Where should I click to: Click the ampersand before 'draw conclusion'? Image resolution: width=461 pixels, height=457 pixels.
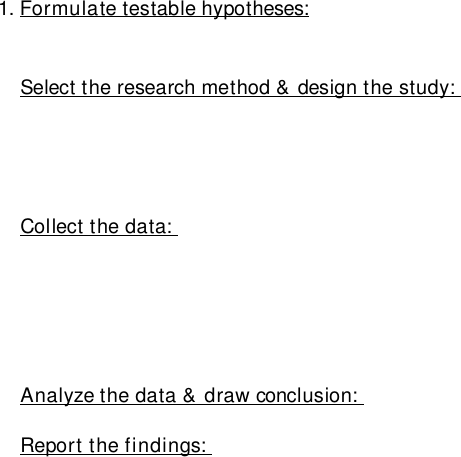pyautogui.click(x=189, y=396)
